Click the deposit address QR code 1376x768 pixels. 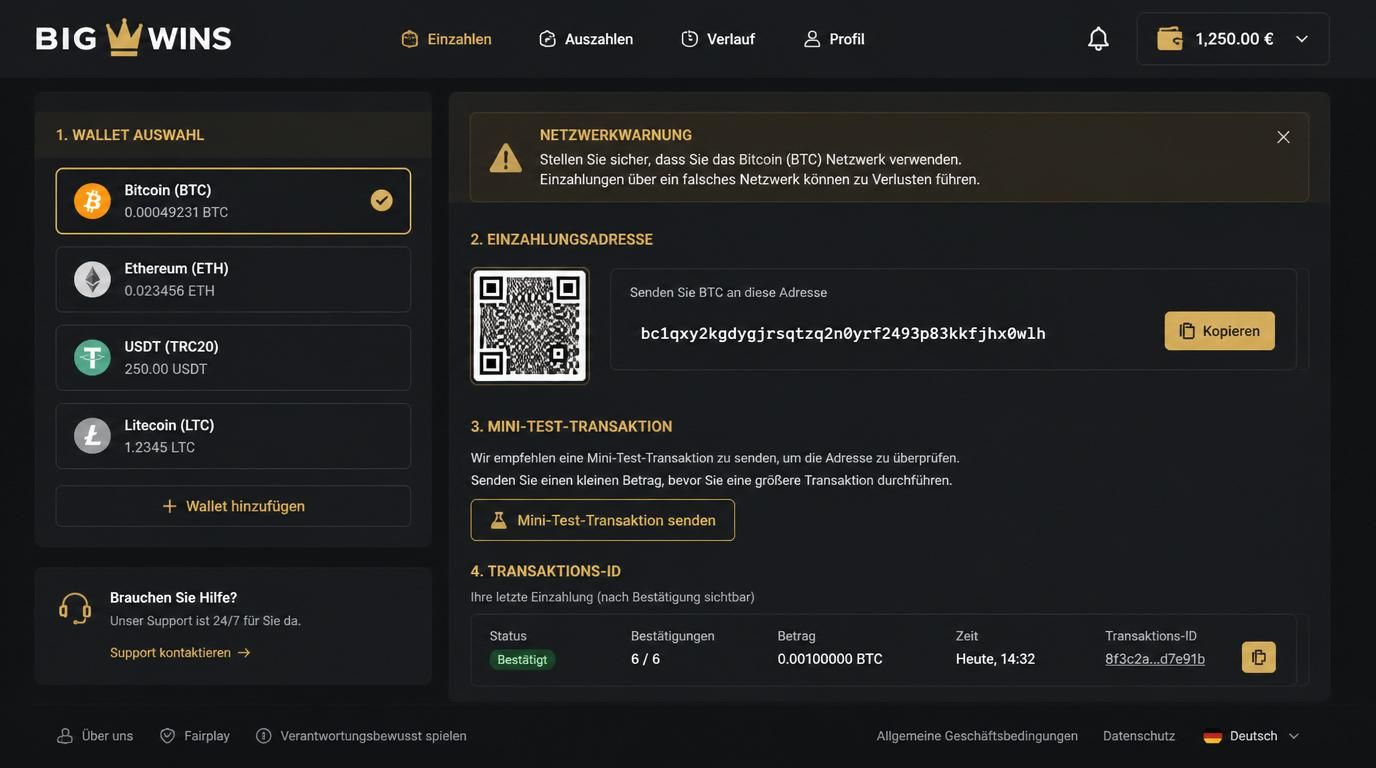pyautogui.click(x=530, y=326)
